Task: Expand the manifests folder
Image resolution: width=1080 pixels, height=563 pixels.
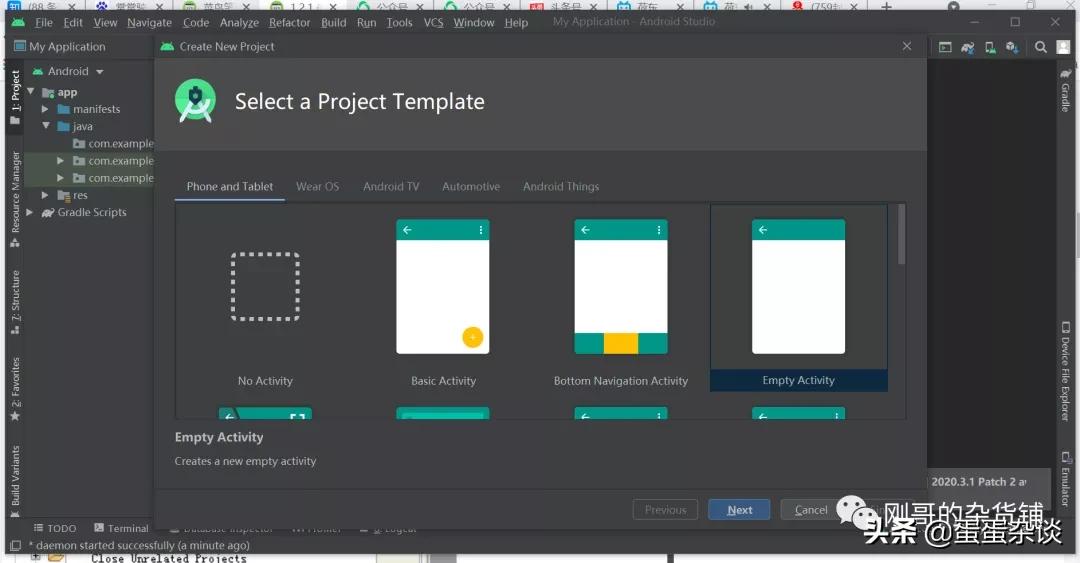Action: coord(45,109)
